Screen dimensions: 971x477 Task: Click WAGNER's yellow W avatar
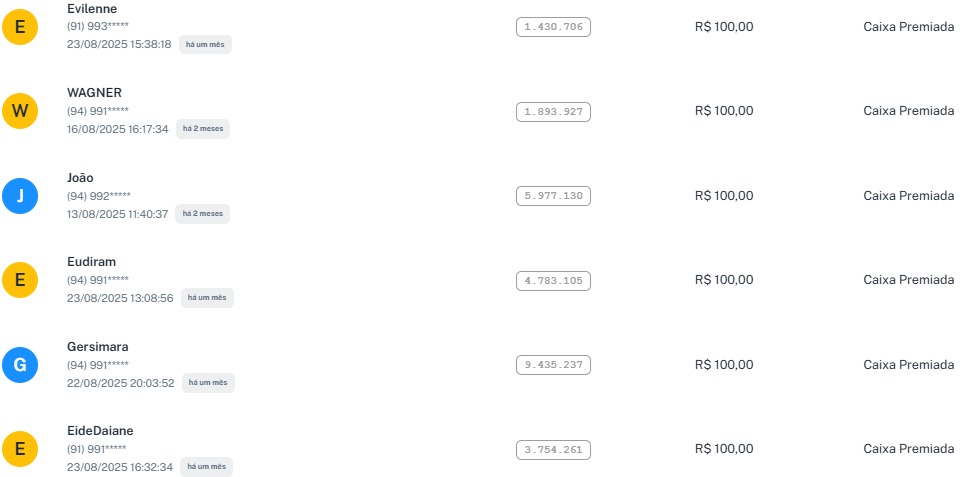20,111
